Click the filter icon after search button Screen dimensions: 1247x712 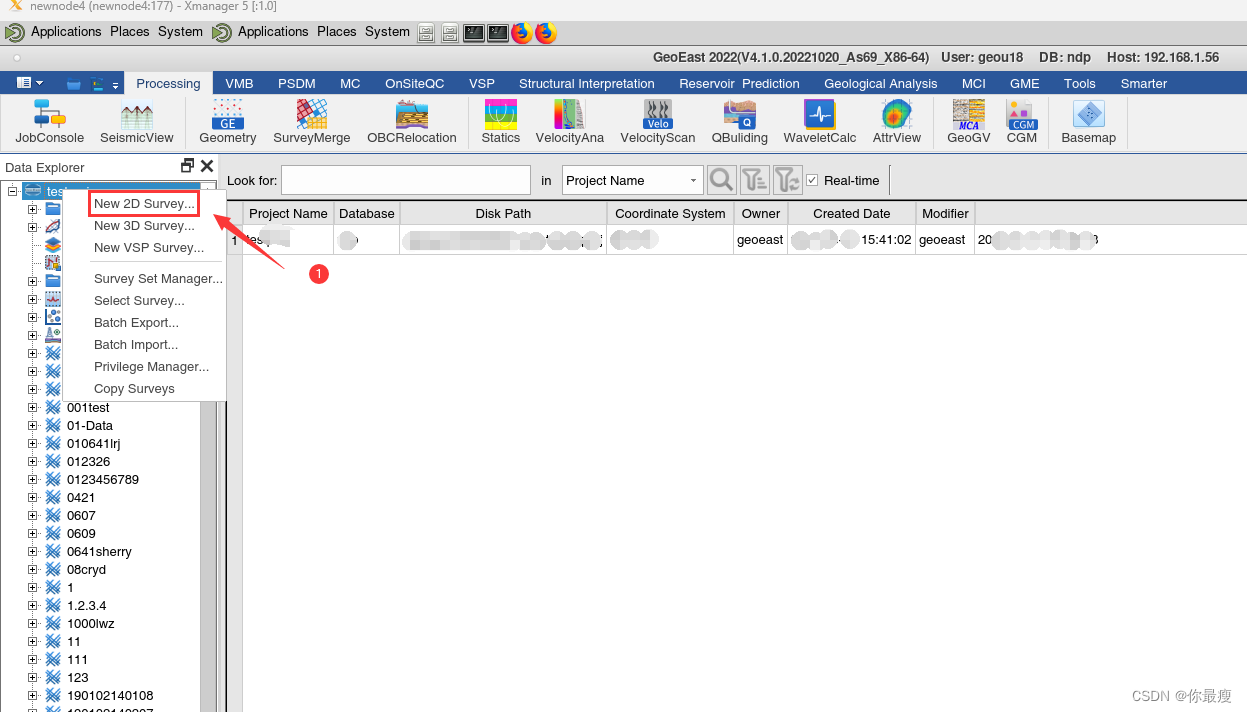point(755,180)
